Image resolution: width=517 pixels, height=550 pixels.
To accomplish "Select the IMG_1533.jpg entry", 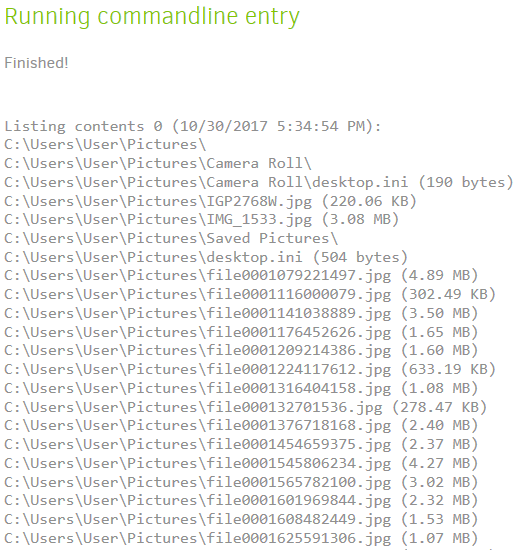I will click(202, 220).
